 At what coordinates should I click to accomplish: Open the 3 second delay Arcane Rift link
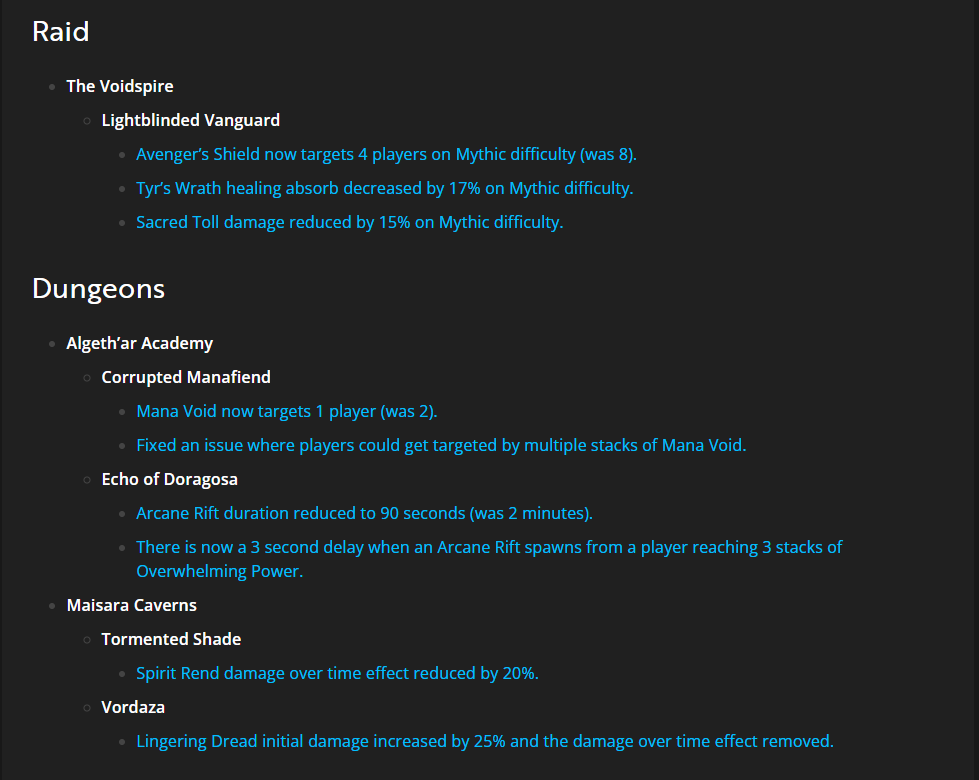coord(489,559)
